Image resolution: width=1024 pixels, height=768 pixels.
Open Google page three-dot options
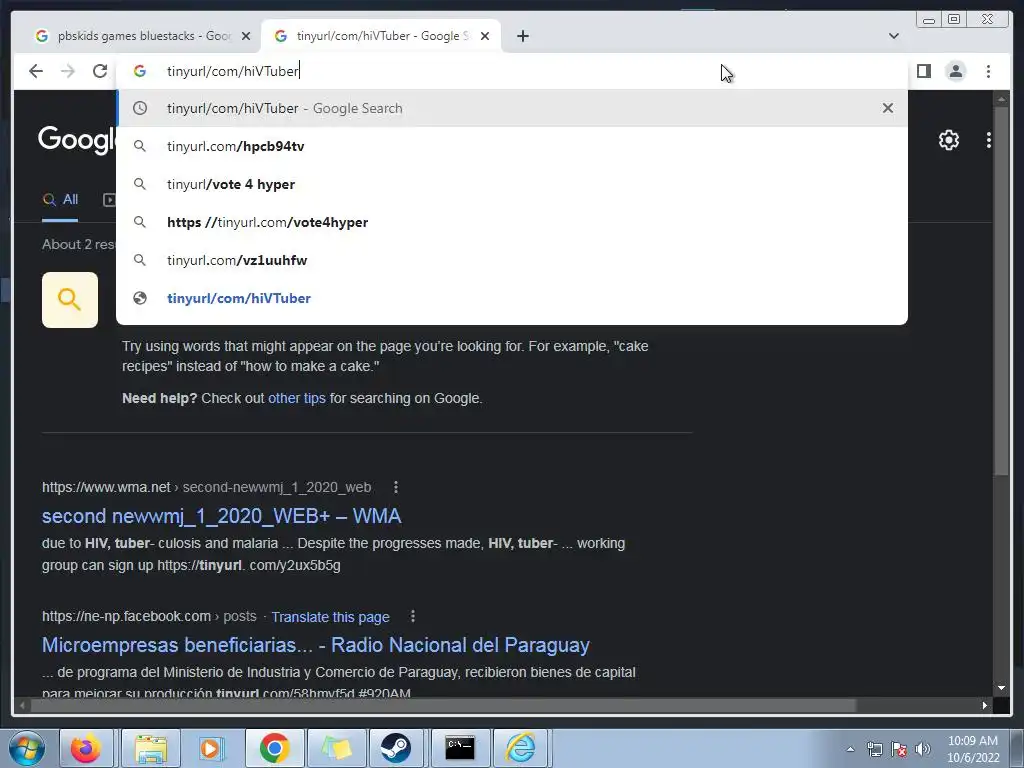989,140
